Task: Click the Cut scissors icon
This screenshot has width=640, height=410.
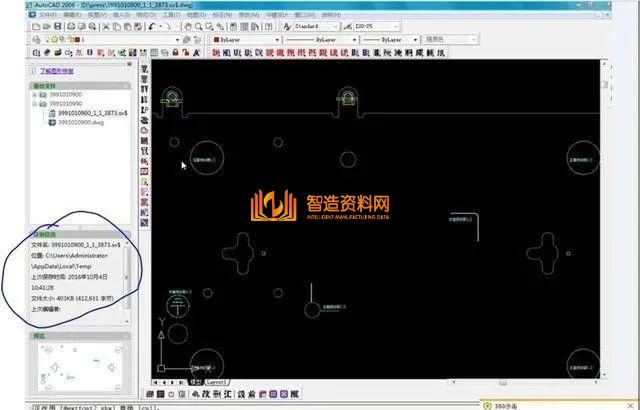Action: (106, 27)
